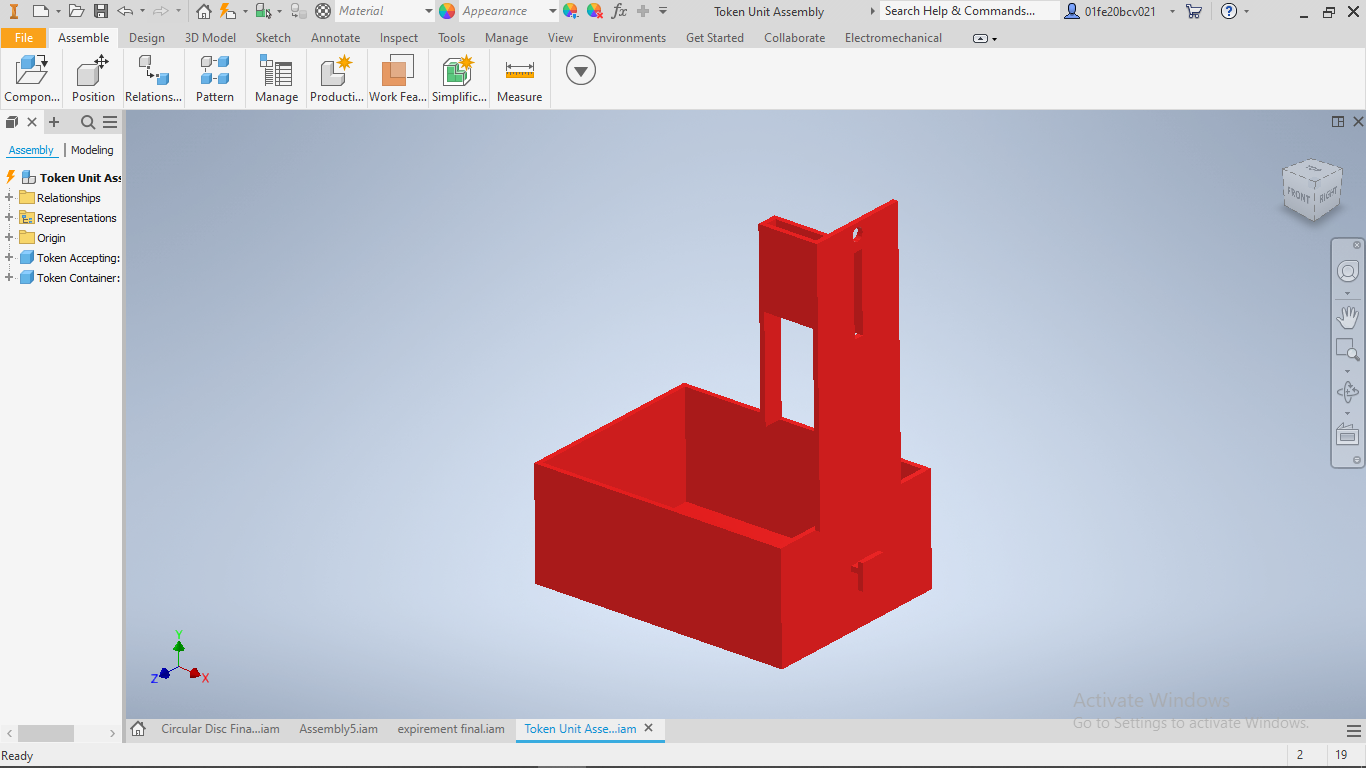1366x768 pixels.
Task: Click the ViewCube FRONT face
Action: click(x=1298, y=193)
